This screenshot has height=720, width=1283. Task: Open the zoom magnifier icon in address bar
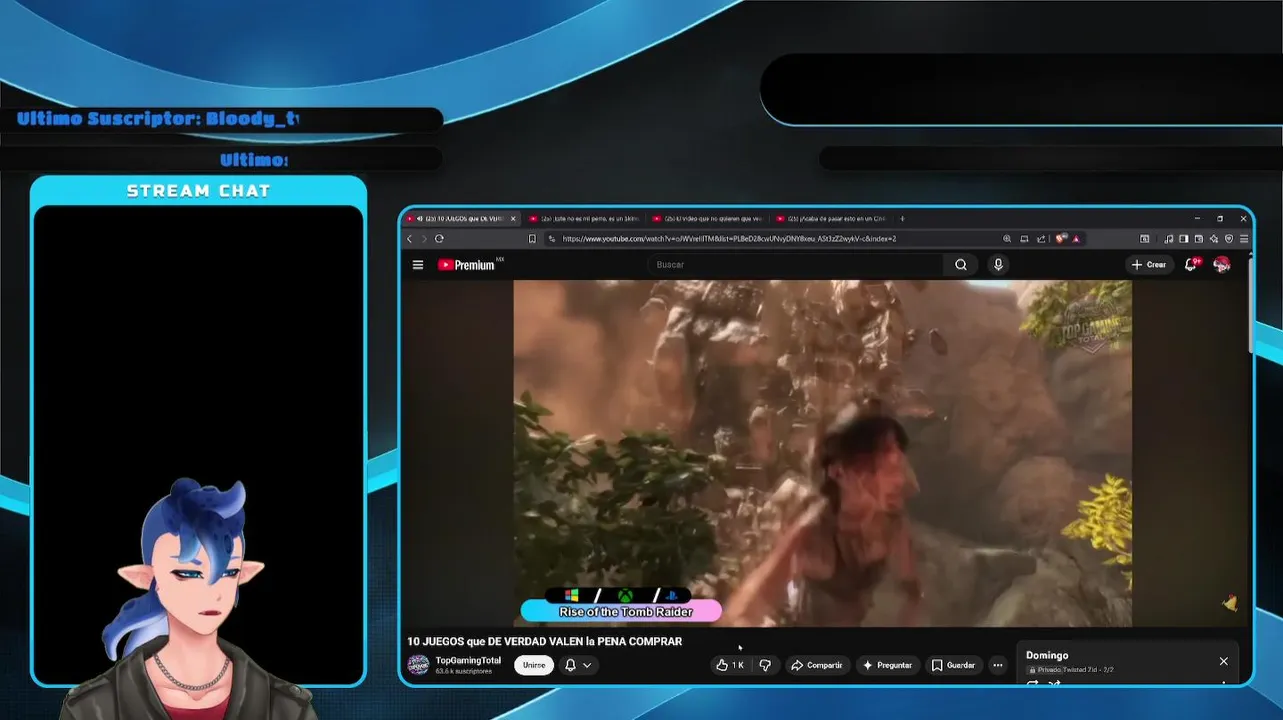point(1007,239)
